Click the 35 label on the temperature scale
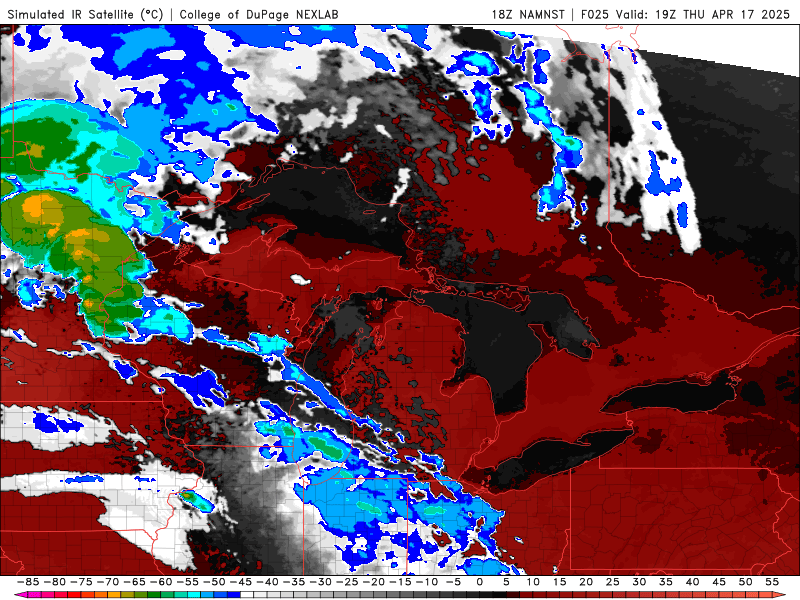The width and height of the screenshot is (800, 600). pos(665,582)
